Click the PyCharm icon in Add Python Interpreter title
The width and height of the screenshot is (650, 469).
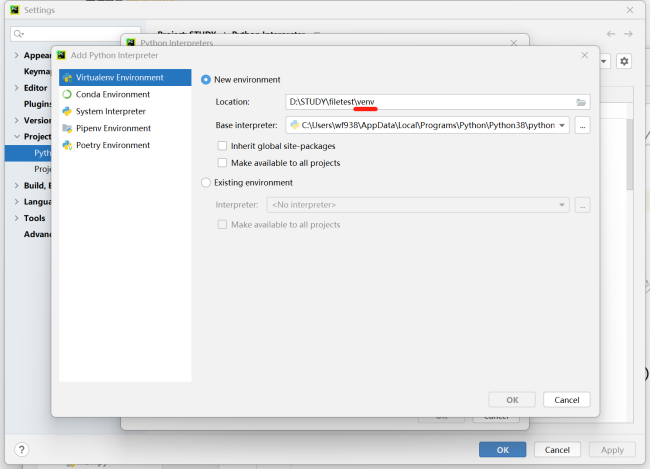(61, 55)
